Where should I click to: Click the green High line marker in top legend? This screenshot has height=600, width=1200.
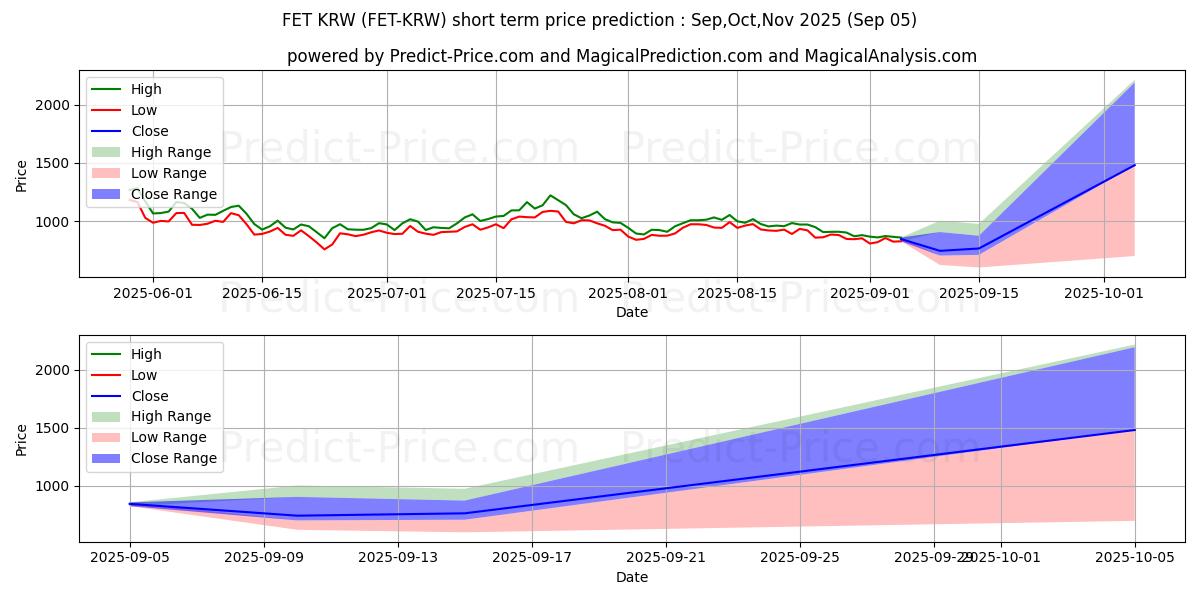pos(106,90)
